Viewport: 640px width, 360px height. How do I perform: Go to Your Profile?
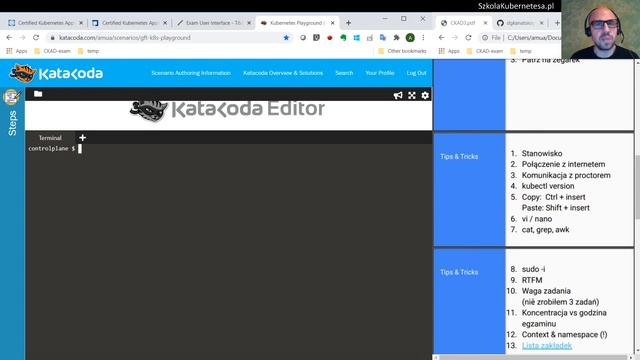(x=380, y=73)
